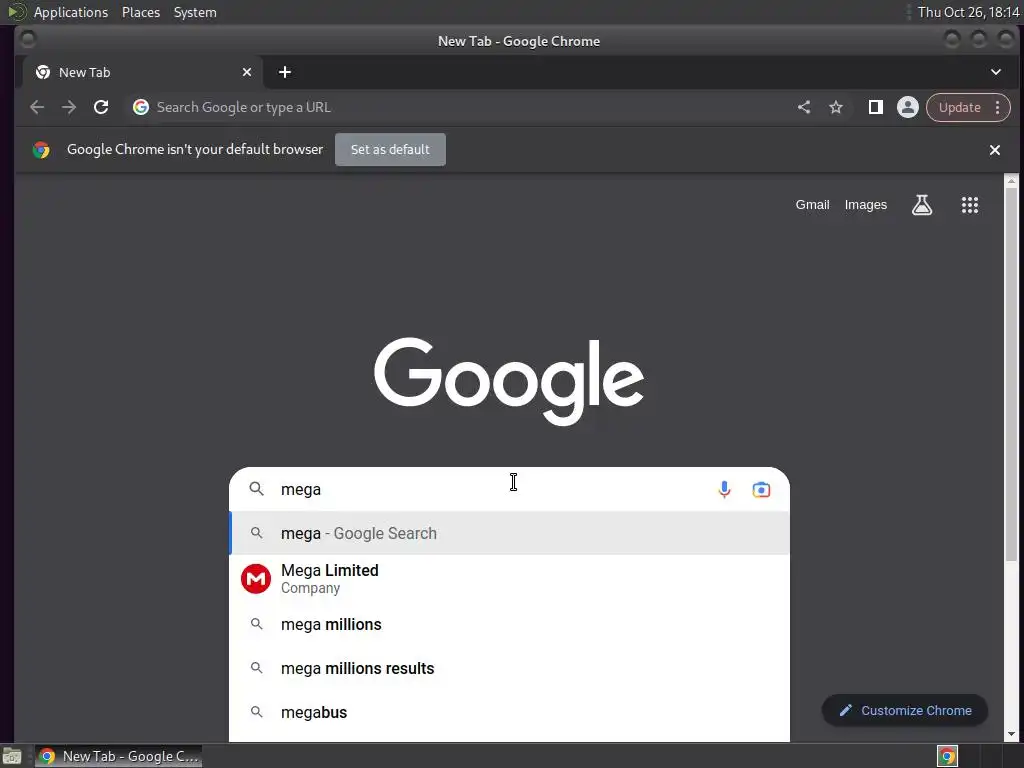Start voice search with microphone
The image size is (1024, 768).
[x=724, y=489]
